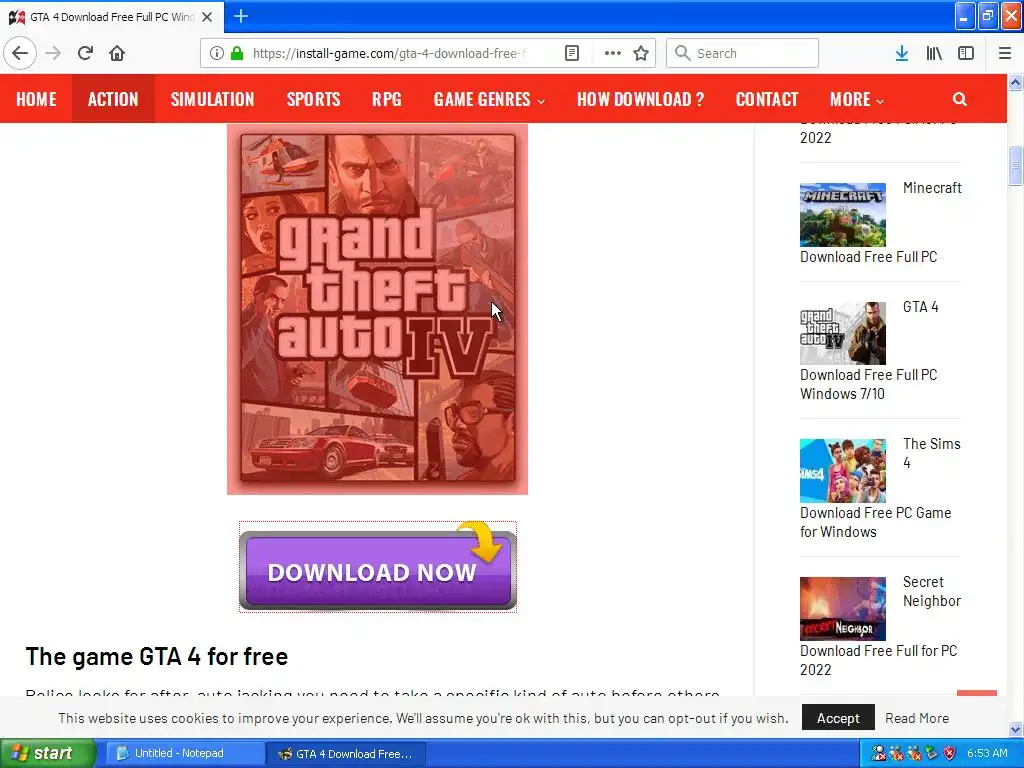Open GTA 4 Download Free Full PC link

point(869,384)
